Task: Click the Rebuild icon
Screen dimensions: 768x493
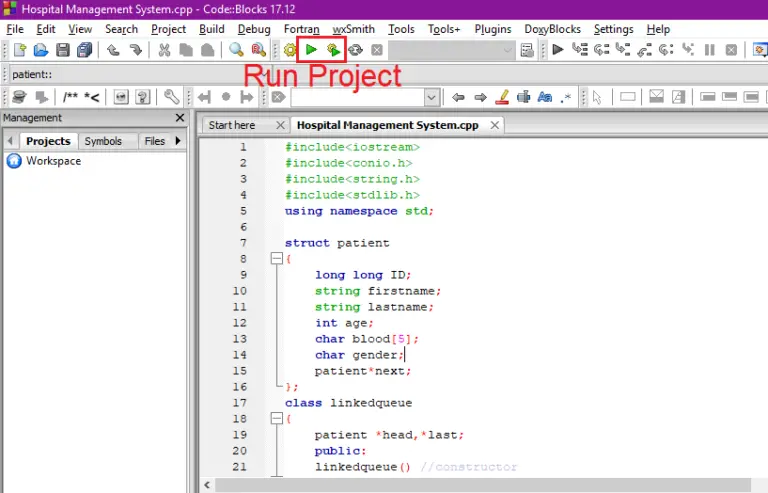Action: pyautogui.click(x=355, y=49)
